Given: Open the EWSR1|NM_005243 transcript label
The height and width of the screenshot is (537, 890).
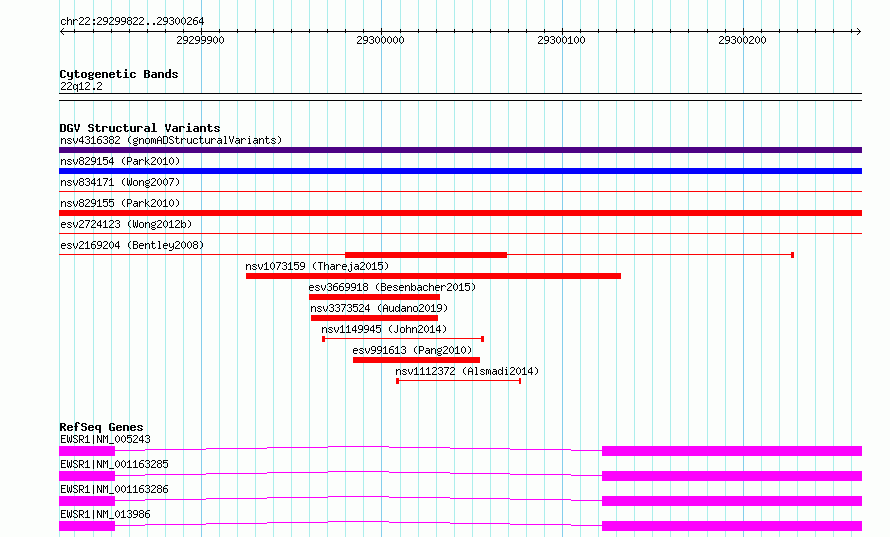Looking at the screenshot, I should (x=105, y=439).
